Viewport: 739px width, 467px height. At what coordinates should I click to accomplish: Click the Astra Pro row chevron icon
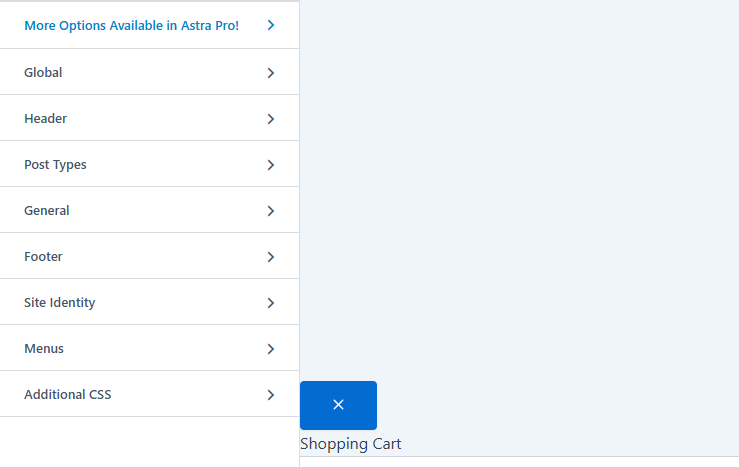271,25
